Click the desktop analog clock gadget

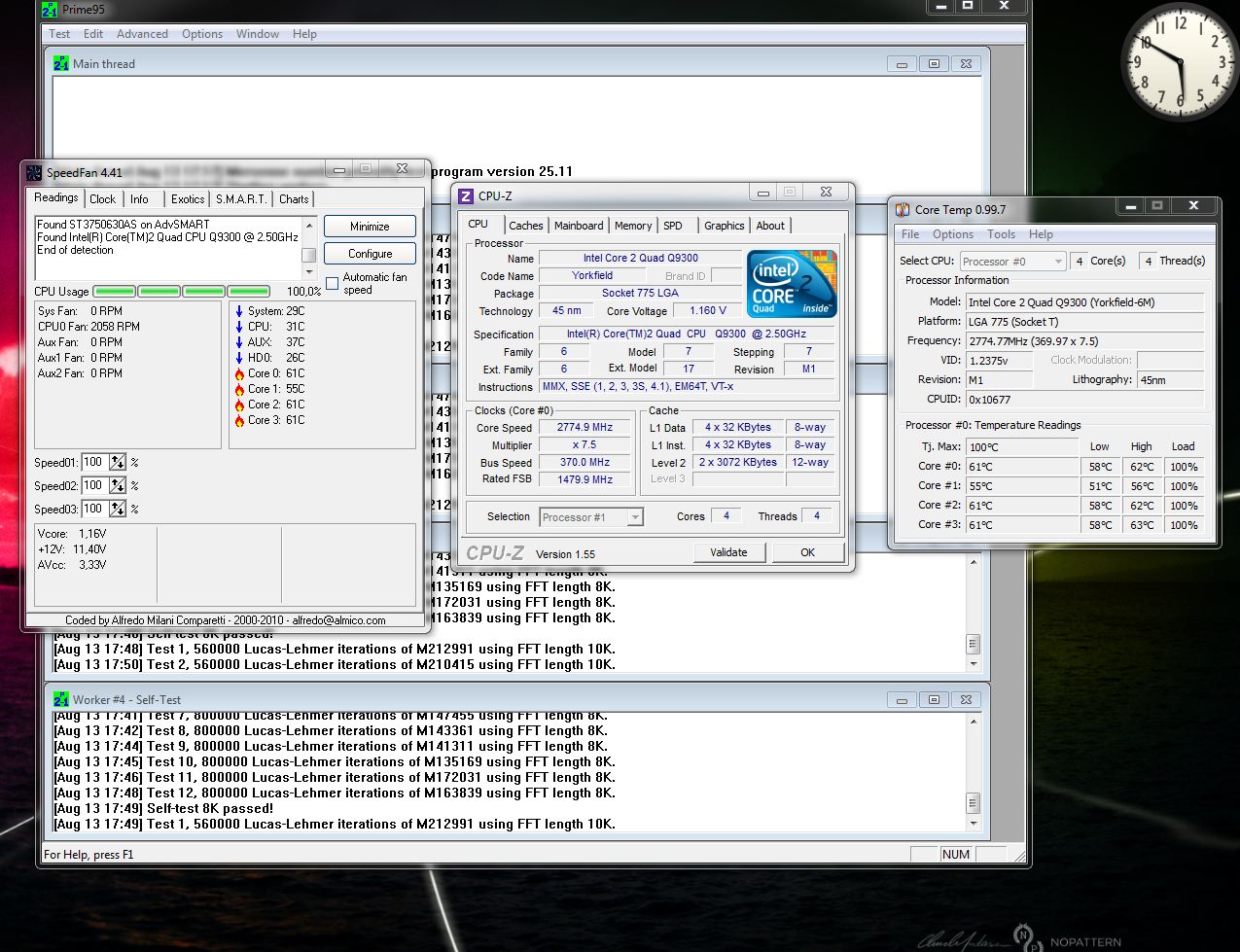(1180, 62)
